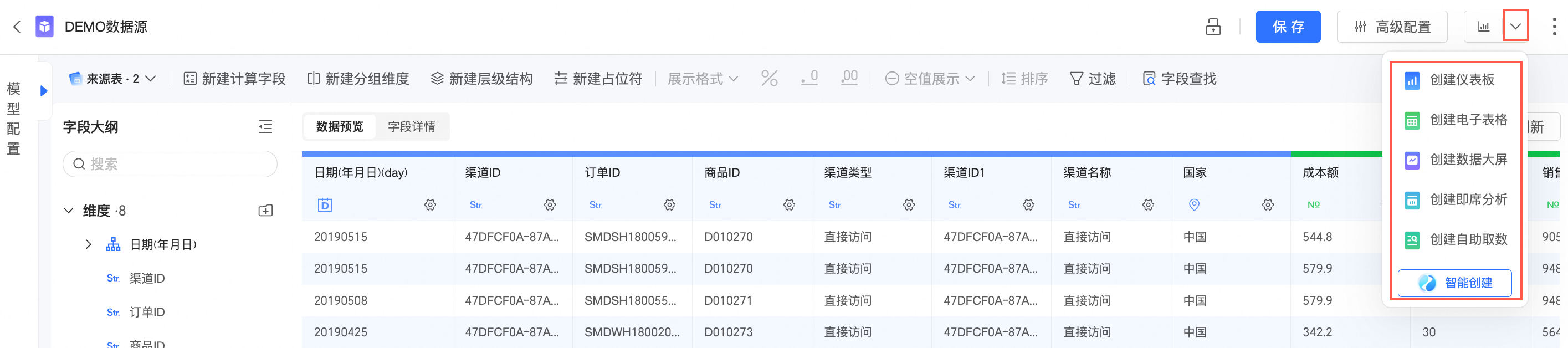This screenshot has height=348, width=1568.
Task: Click the Str. type icon under 订单ID column
Action: (x=596, y=206)
